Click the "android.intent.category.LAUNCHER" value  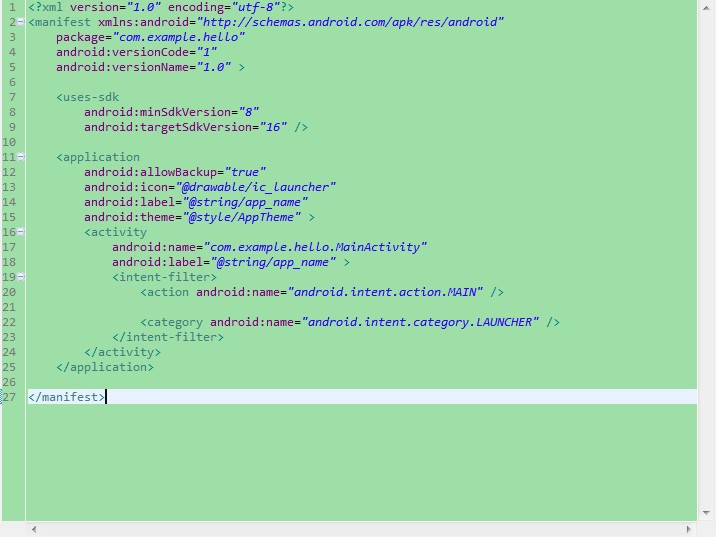[x=420, y=322]
